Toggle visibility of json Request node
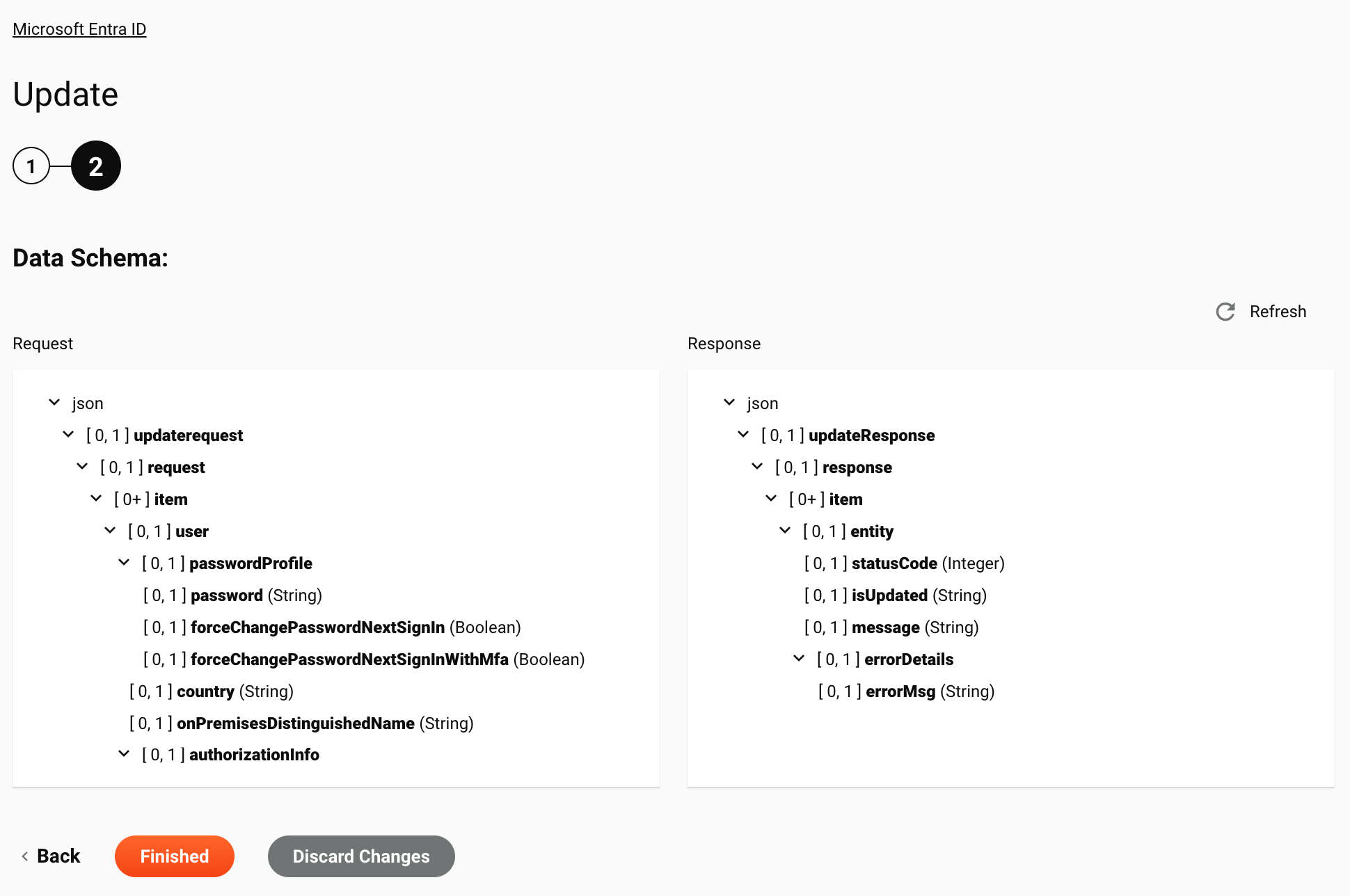Image resolution: width=1350 pixels, height=896 pixels. [55, 403]
